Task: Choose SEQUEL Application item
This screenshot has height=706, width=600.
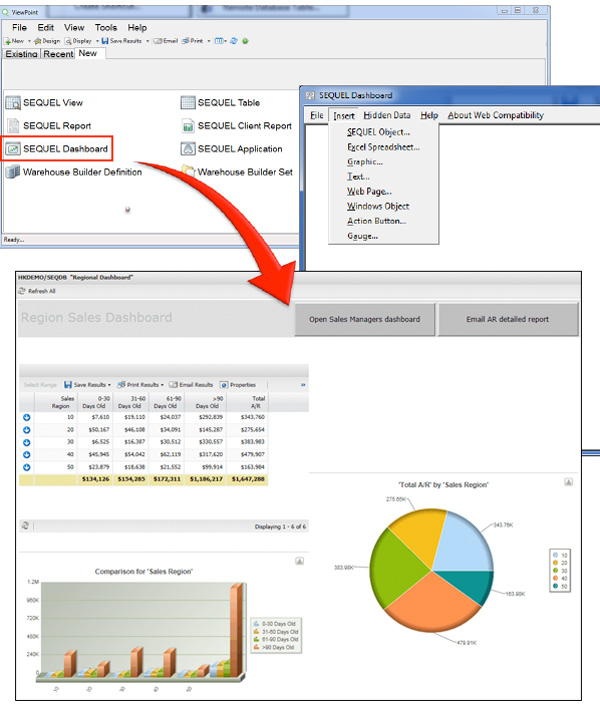Action: (x=231, y=149)
